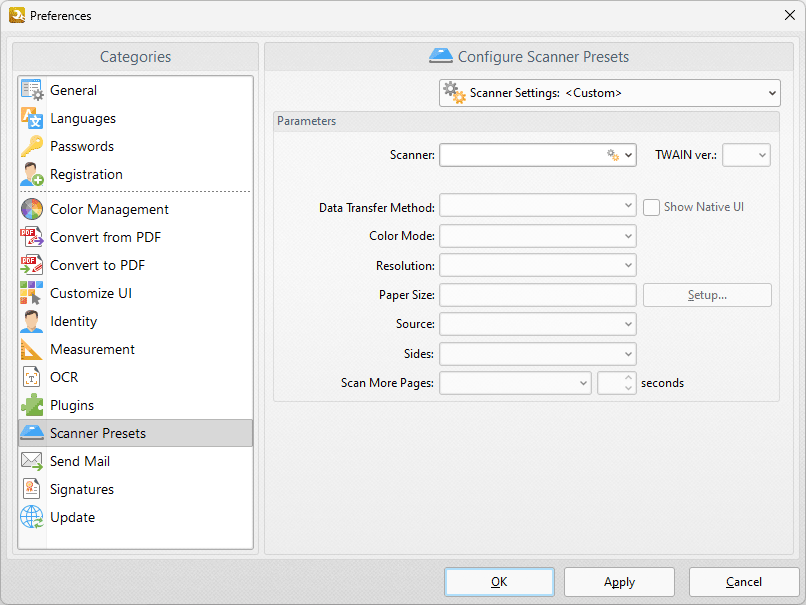Viewport: 806px width, 605px height.
Task: Click the Passwords key icon
Action: pos(32,146)
